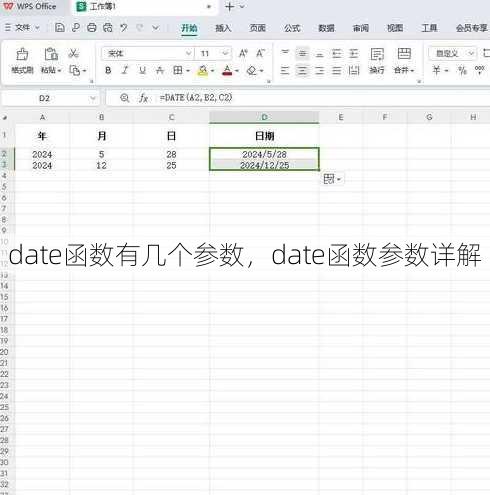Decrease font size with A- icon
Image resolution: width=490 pixels, height=495 pixels.
pyautogui.click(x=260, y=53)
